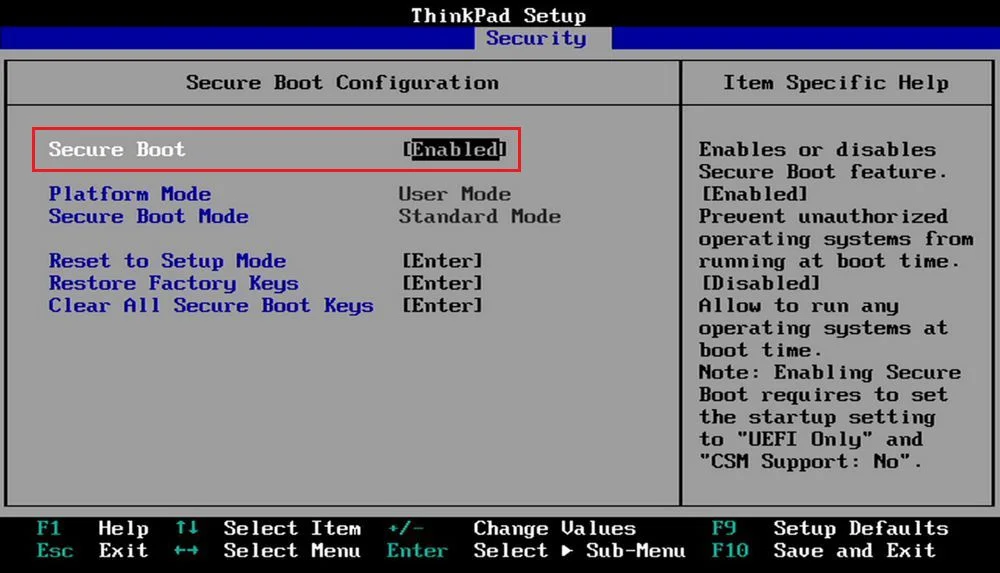This screenshot has height=573, width=1000.
Task: Click the Esc Exit key hint
Action: point(92,551)
